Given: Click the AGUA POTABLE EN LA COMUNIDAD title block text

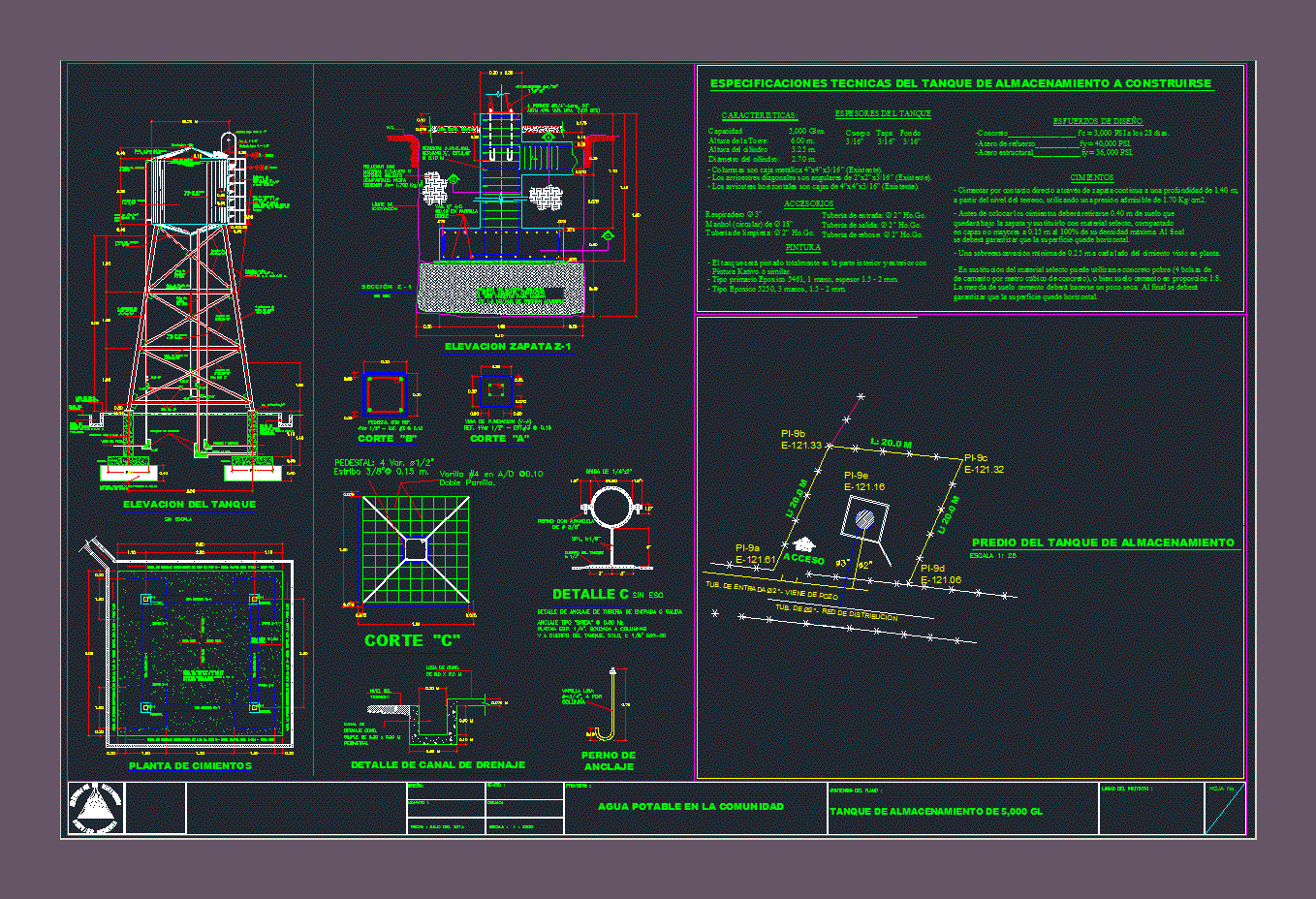Looking at the screenshot, I should [691, 806].
